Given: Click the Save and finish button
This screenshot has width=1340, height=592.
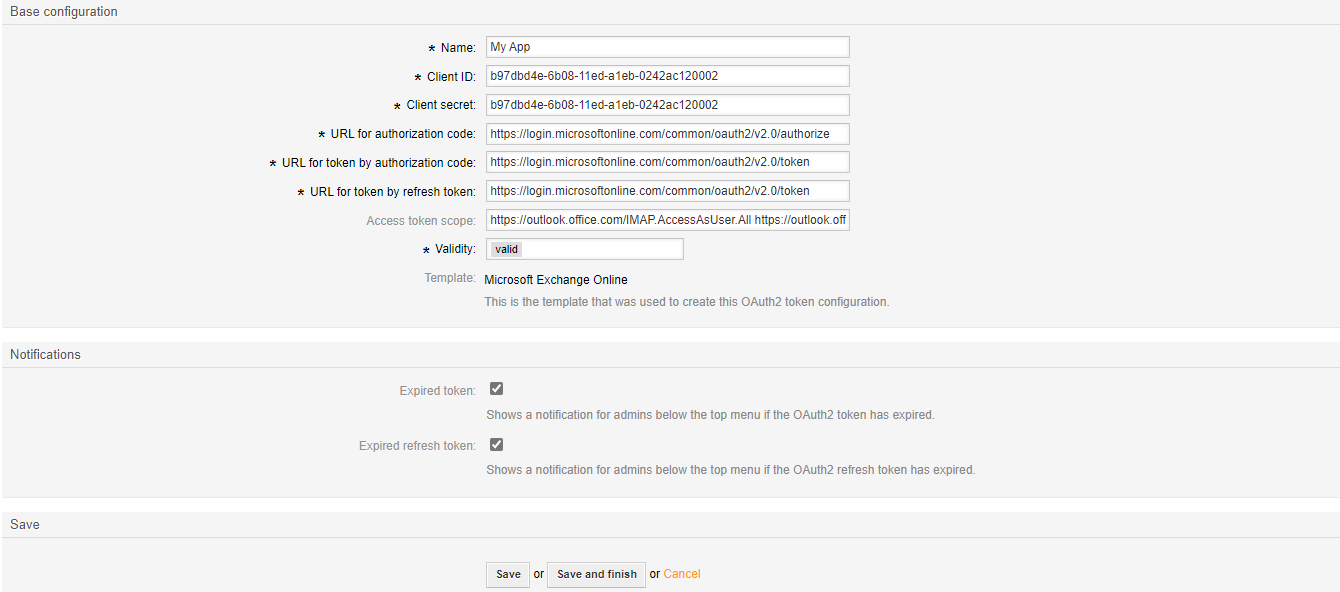Looking at the screenshot, I should pos(596,574).
